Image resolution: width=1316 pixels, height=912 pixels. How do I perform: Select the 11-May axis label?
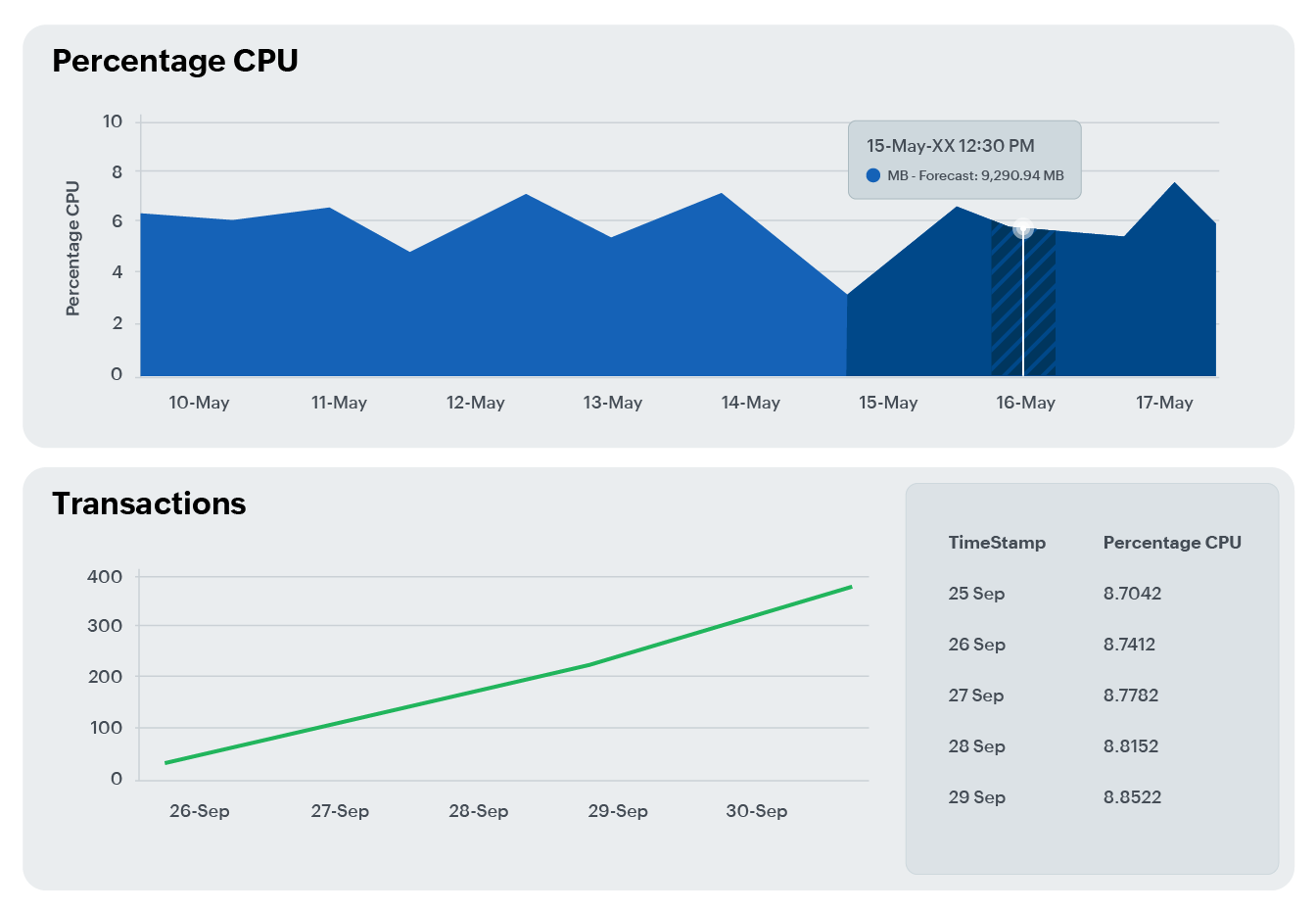point(339,403)
